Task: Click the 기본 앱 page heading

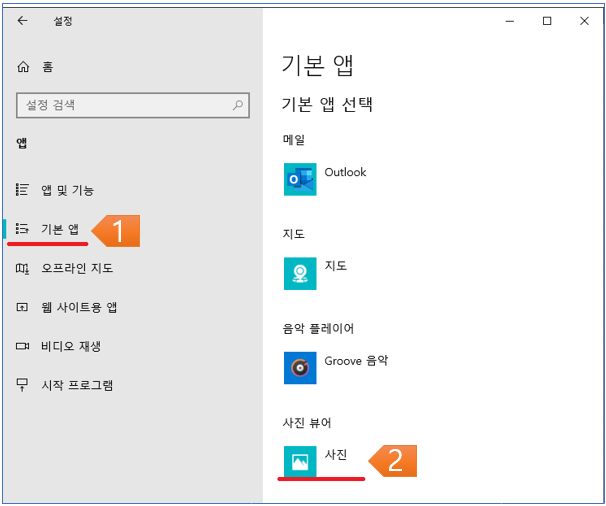Action: (317, 65)
